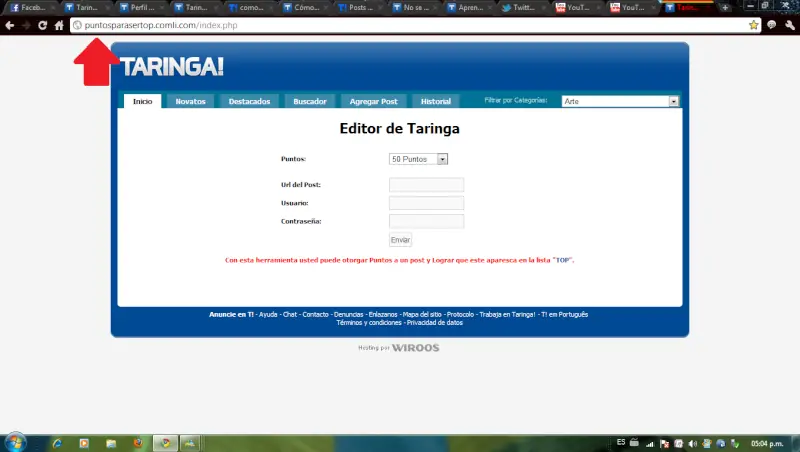Screen dimensions: 800x452
Task: Click the speech bubble extension icon
Action: [x=771, y=25]
